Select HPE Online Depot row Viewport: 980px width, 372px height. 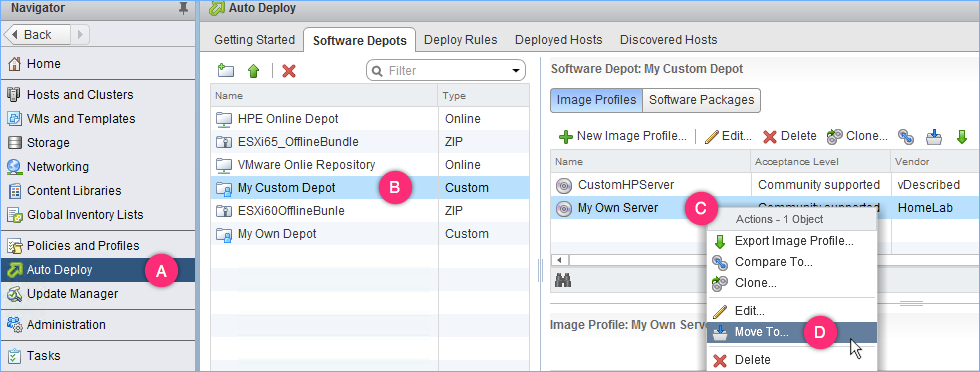[370, 119]
